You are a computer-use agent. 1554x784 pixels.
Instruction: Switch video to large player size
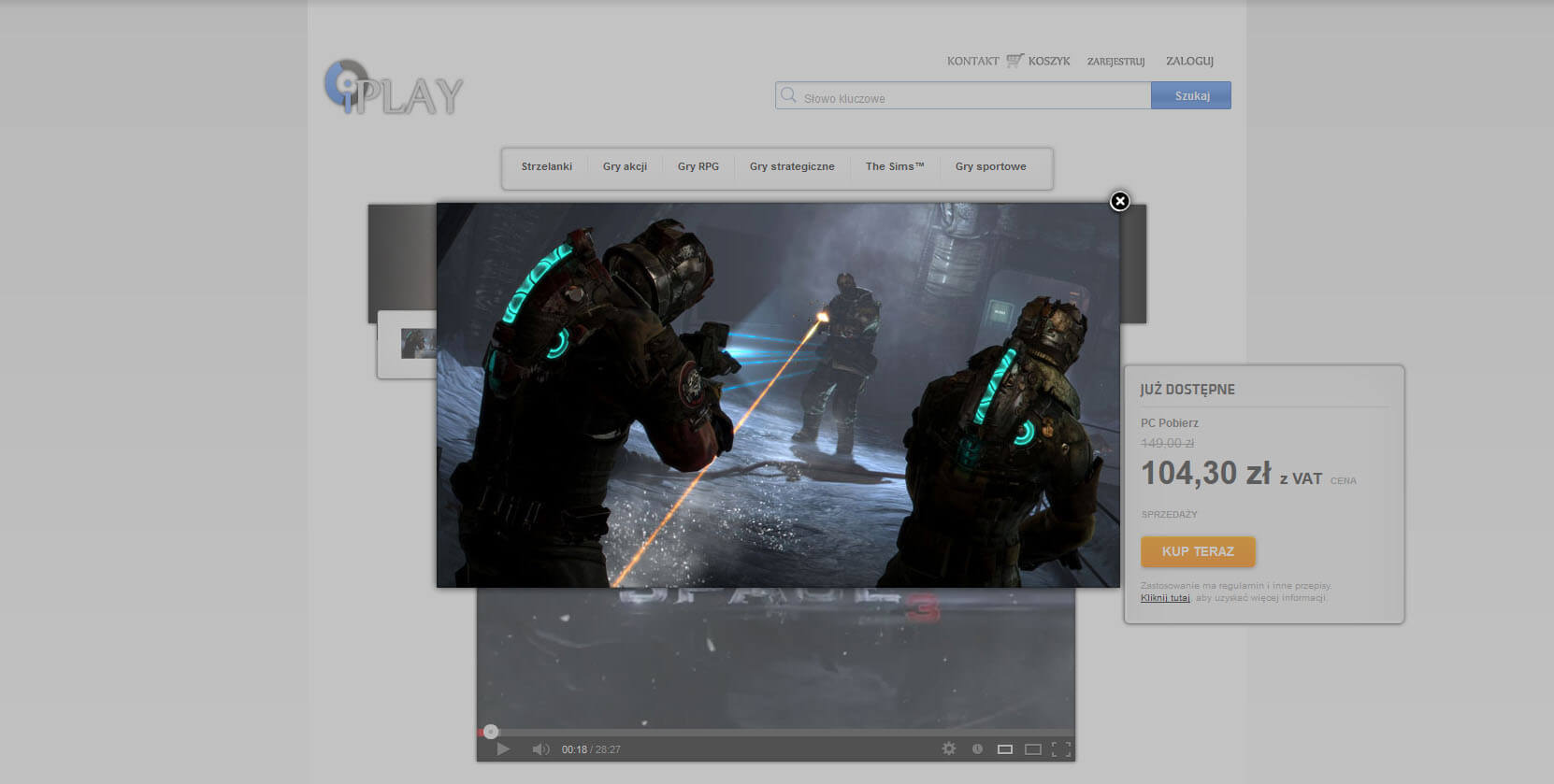coord(1033,748)
